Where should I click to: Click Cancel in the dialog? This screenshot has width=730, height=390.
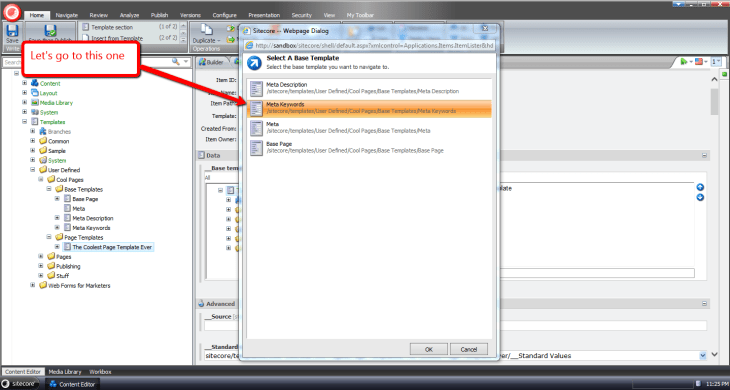pos(469,350)
